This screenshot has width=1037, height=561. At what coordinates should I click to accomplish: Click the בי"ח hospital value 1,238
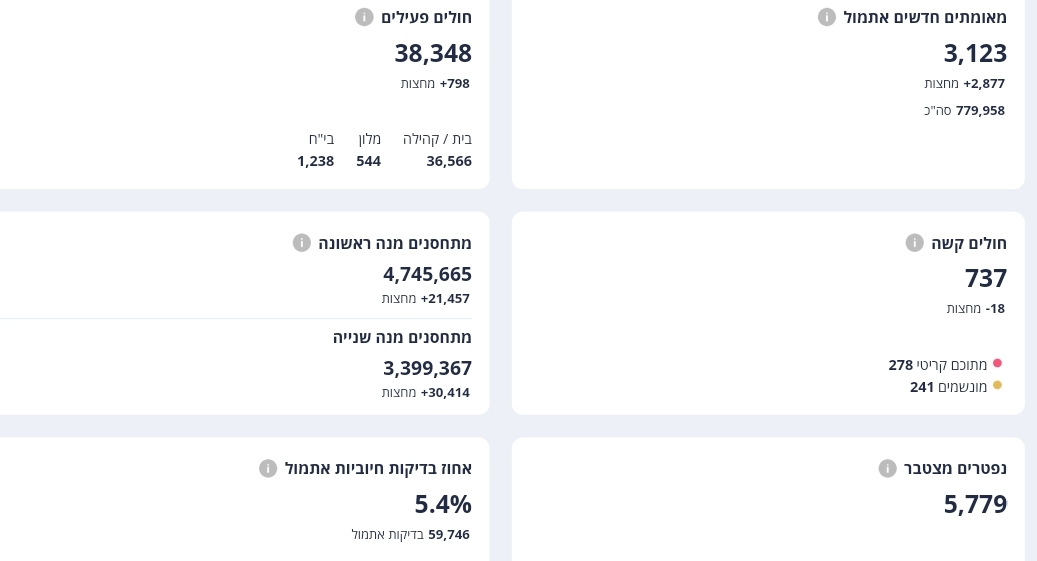315,161
